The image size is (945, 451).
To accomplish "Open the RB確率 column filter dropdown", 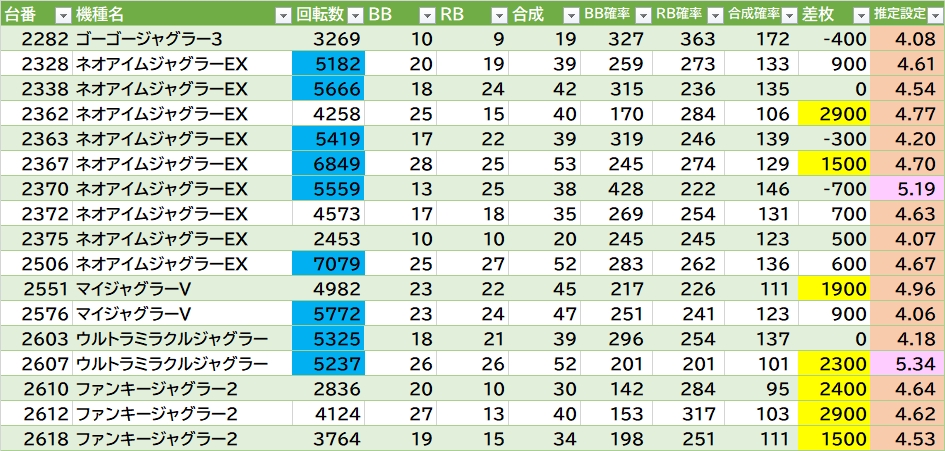I will pyautogui.click(x=714, y=15).
